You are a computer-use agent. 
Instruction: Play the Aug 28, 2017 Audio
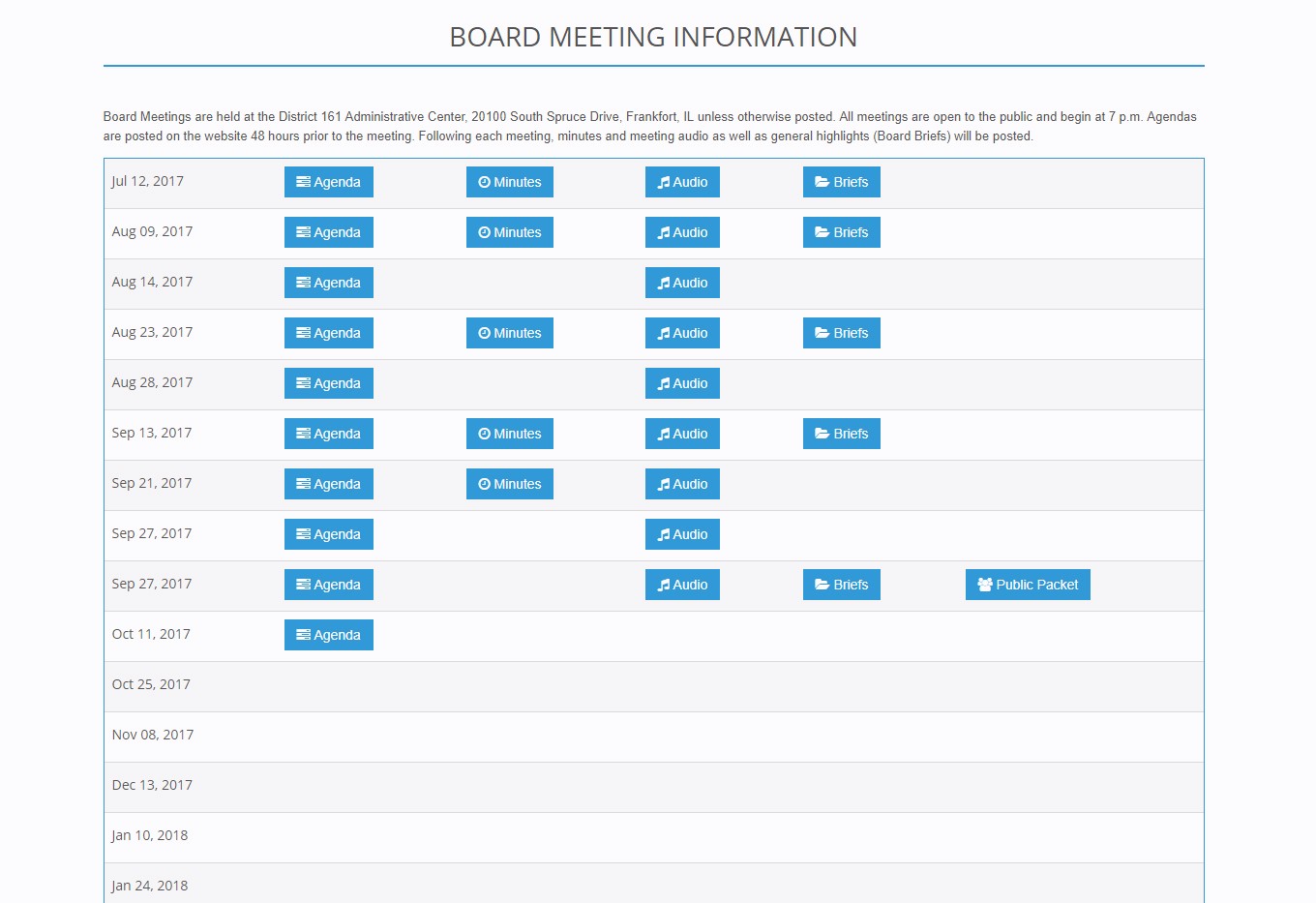(682, 383)
